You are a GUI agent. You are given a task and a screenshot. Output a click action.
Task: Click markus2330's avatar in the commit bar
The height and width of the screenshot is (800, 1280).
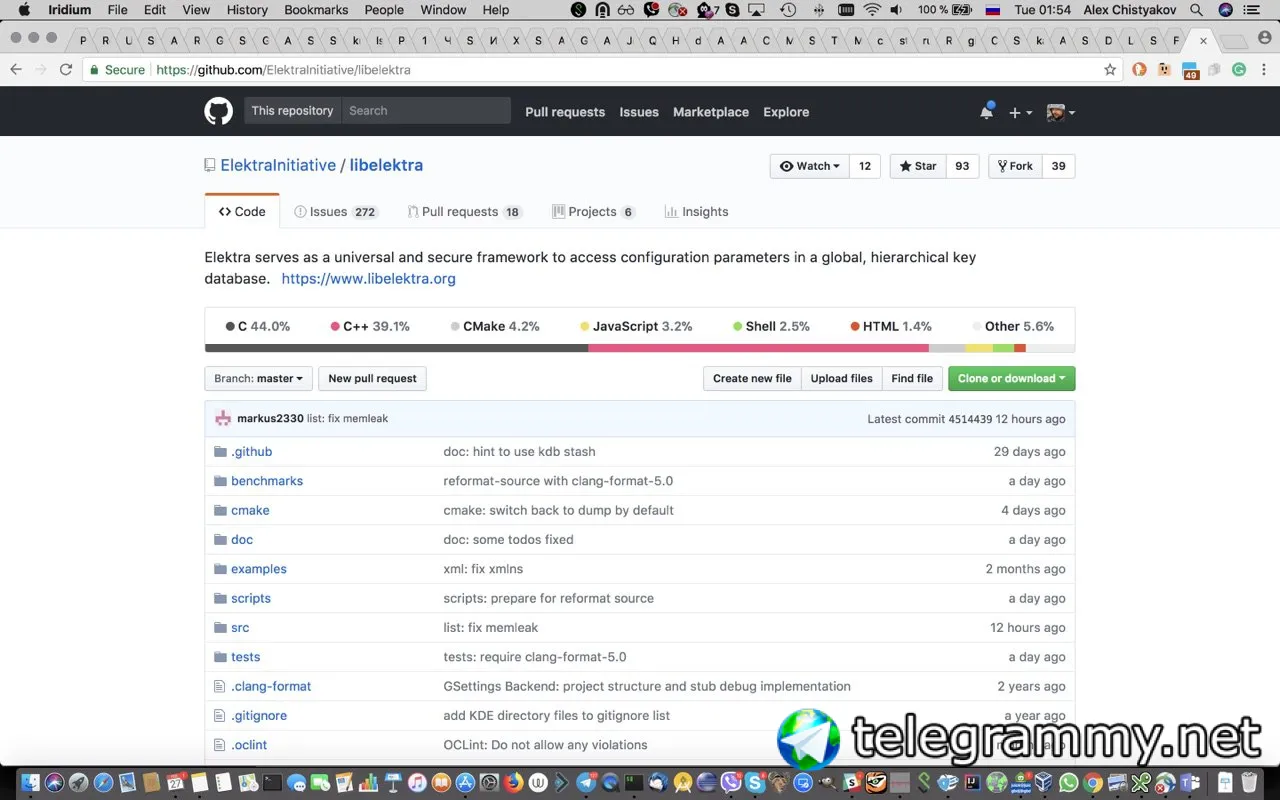(223, 419)
